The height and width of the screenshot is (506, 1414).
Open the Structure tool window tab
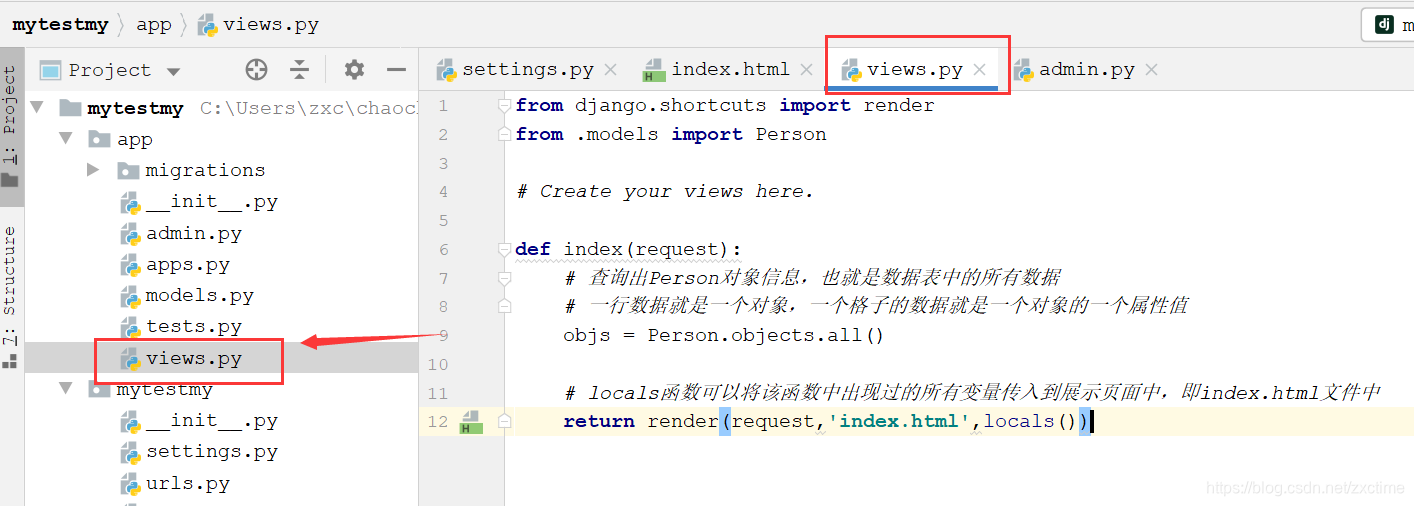point(10,297)
